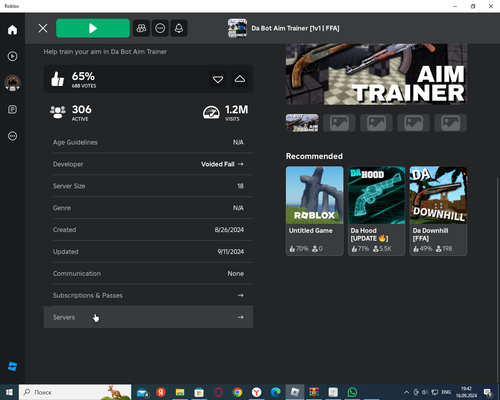This screenshot has height=400, width=500.
Task: Expand Subscriptions & Passes row
Action: pos(148,295)
